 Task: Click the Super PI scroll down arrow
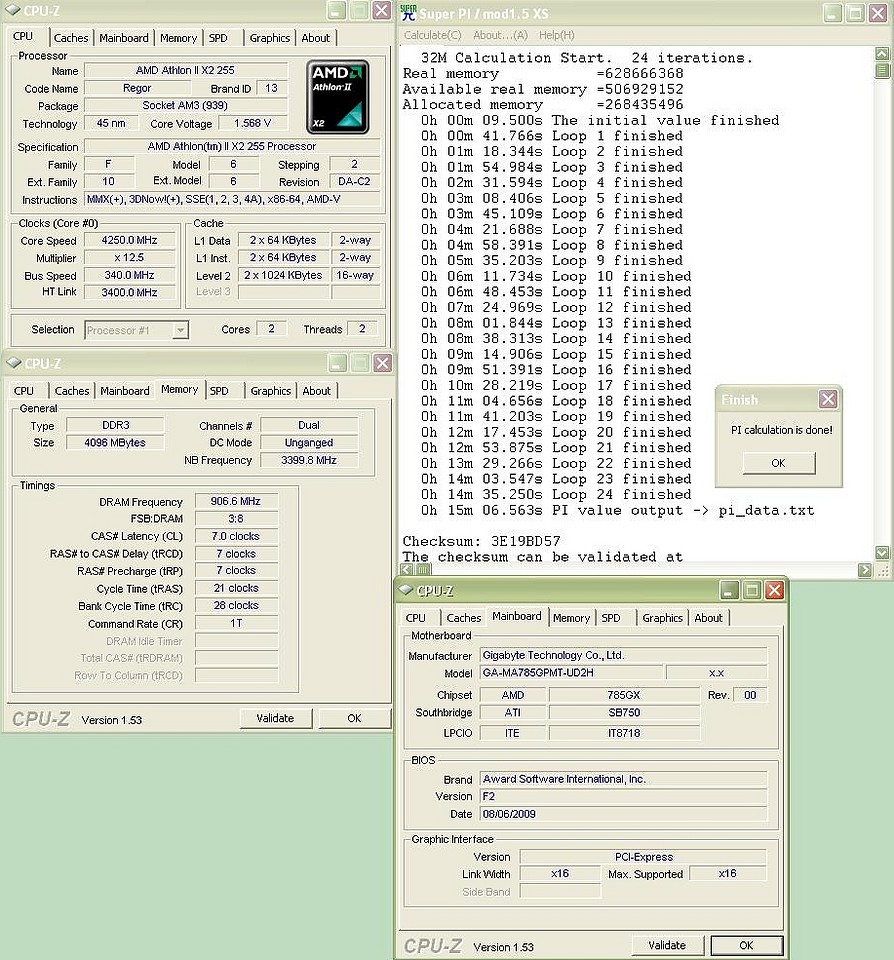pyautogui.click(x=882, y=553)
